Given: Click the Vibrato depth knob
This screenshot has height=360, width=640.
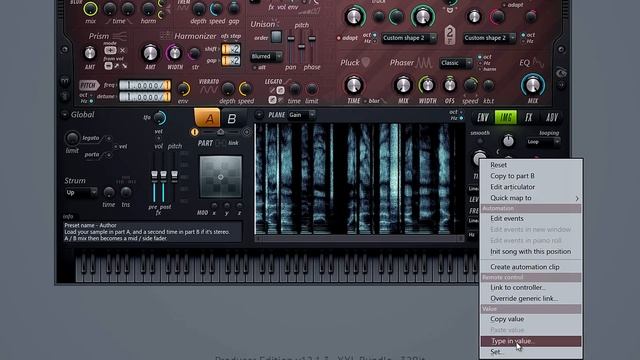Looking at the screenshot, I should [227, 89].
